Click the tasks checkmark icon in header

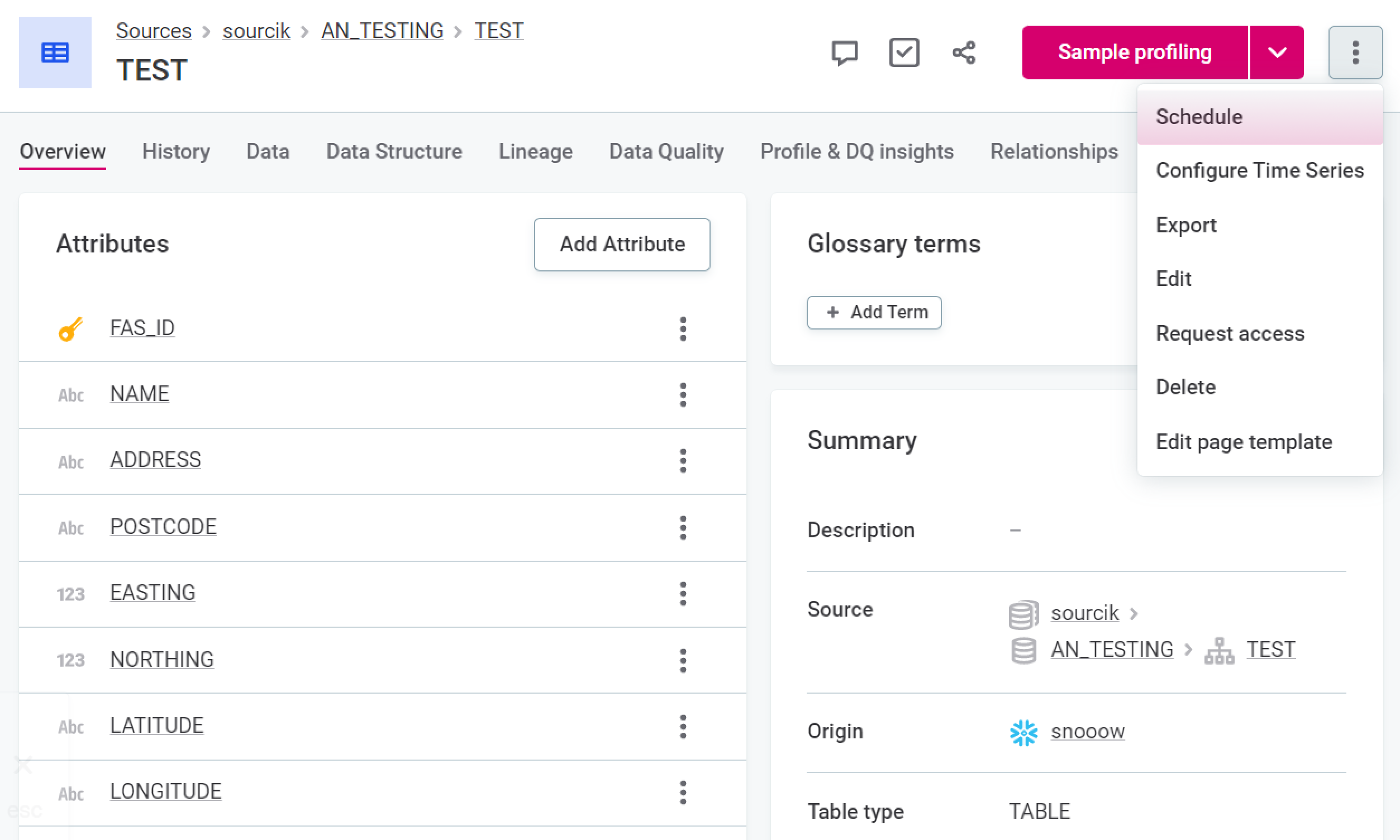[903, 52]
